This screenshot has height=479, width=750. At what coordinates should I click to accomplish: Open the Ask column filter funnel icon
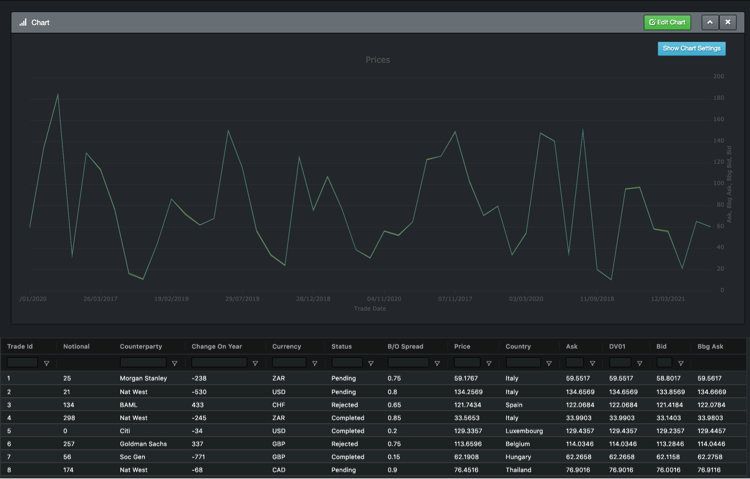(592, 363)
